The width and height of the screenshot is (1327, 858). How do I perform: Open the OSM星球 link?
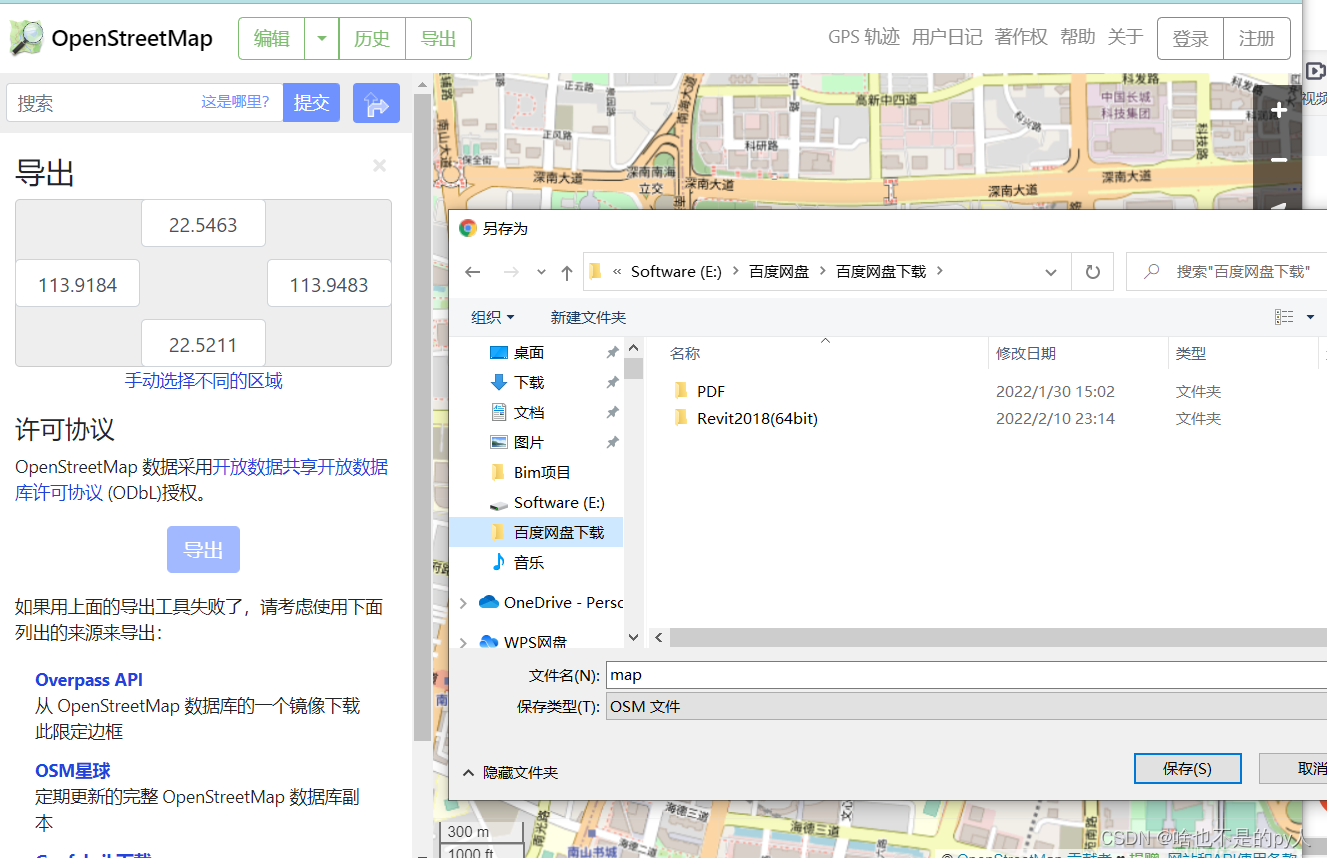72,771
